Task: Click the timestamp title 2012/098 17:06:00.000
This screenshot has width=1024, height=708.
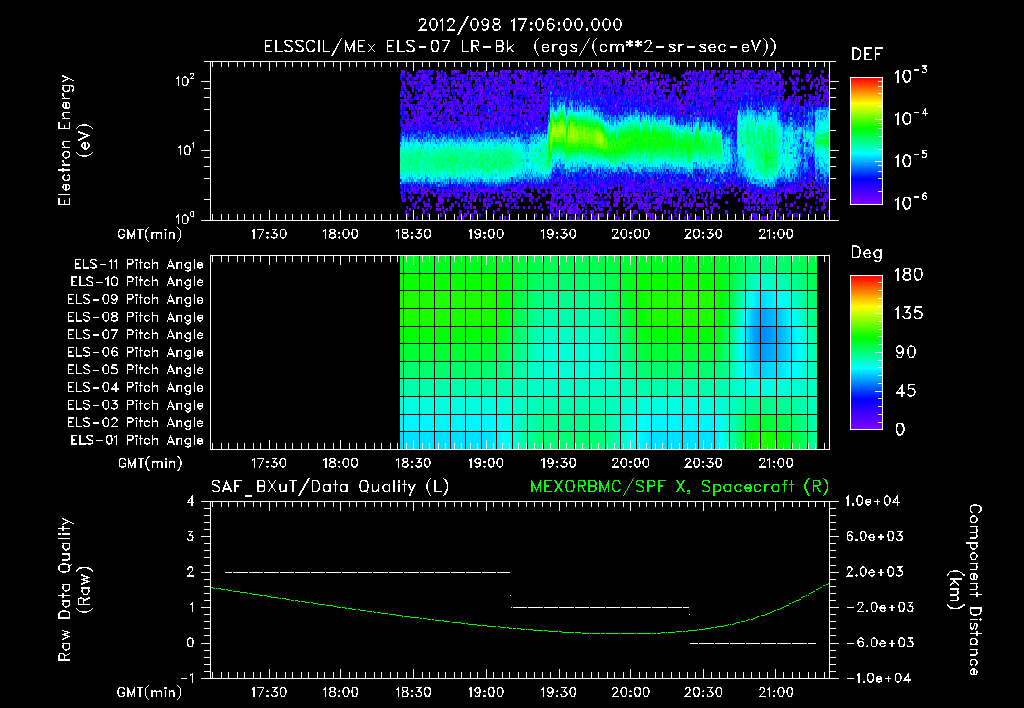Action: (x=520, y=25)
